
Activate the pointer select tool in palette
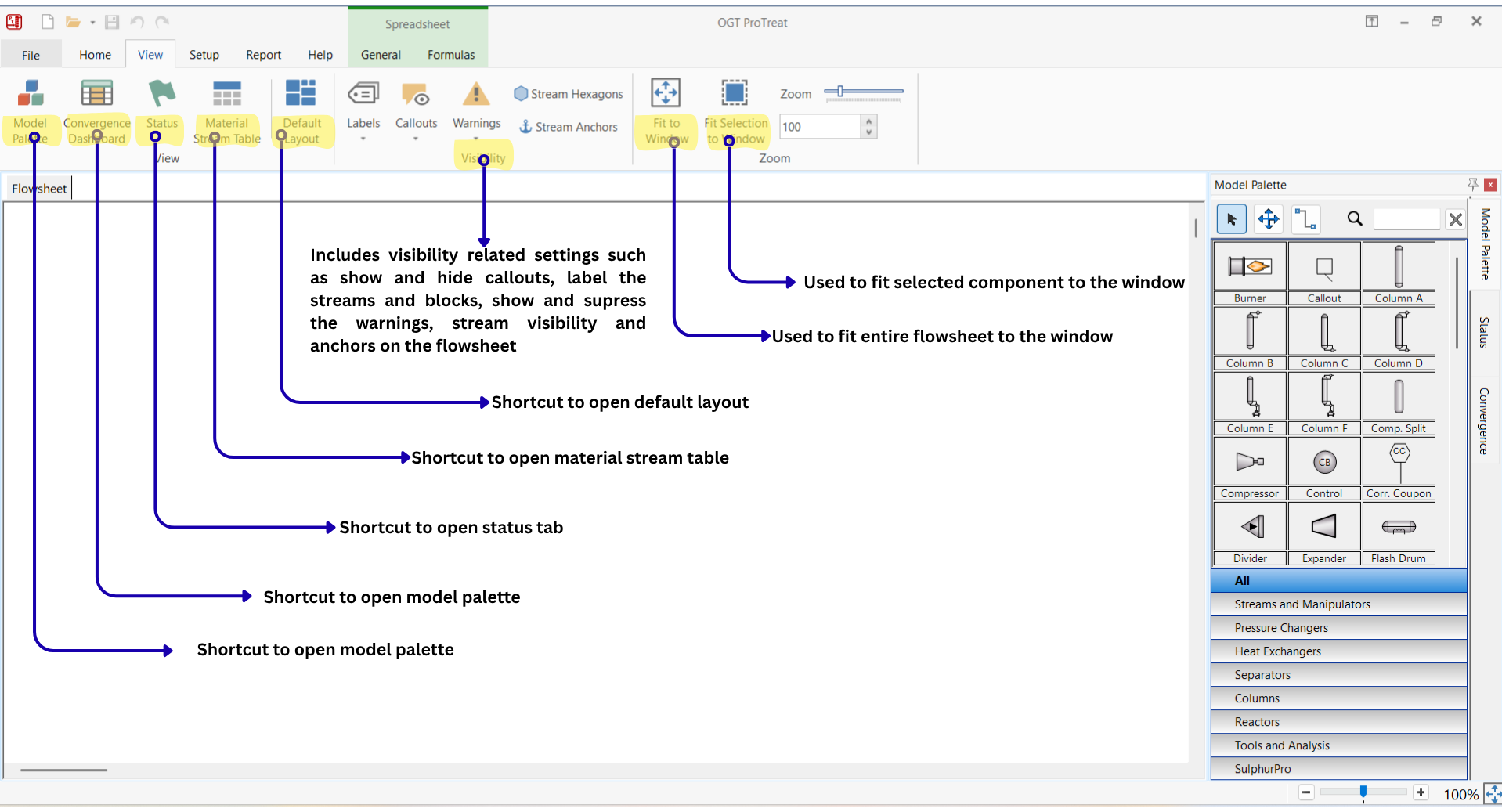(x=1231, y=219)
